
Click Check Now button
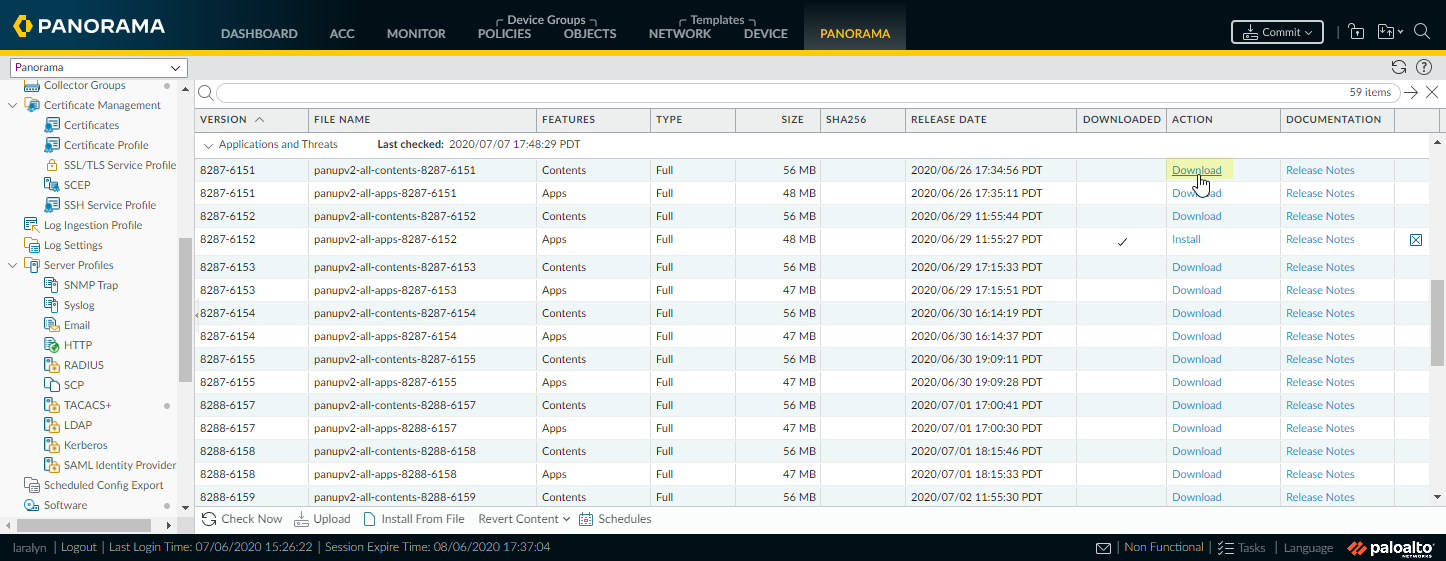coord(242,519)
